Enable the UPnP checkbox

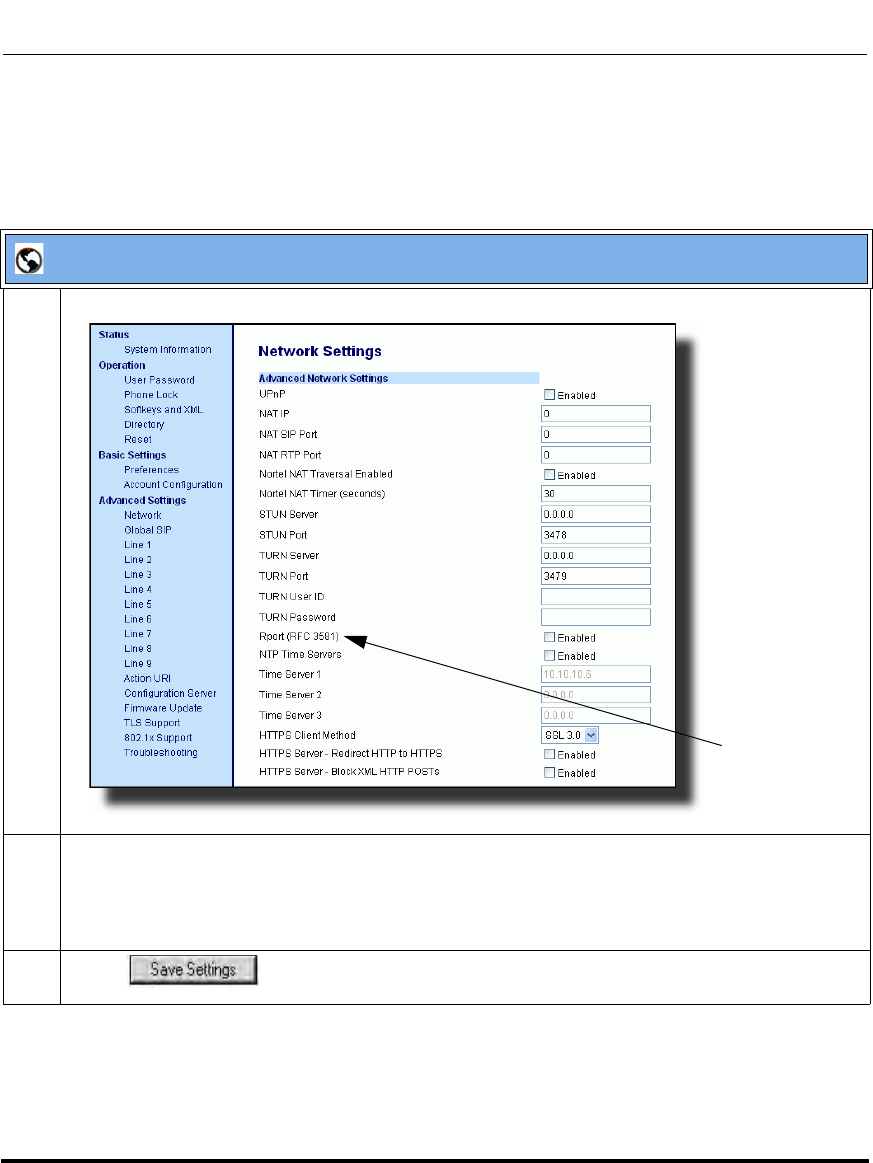coord(550,395)
